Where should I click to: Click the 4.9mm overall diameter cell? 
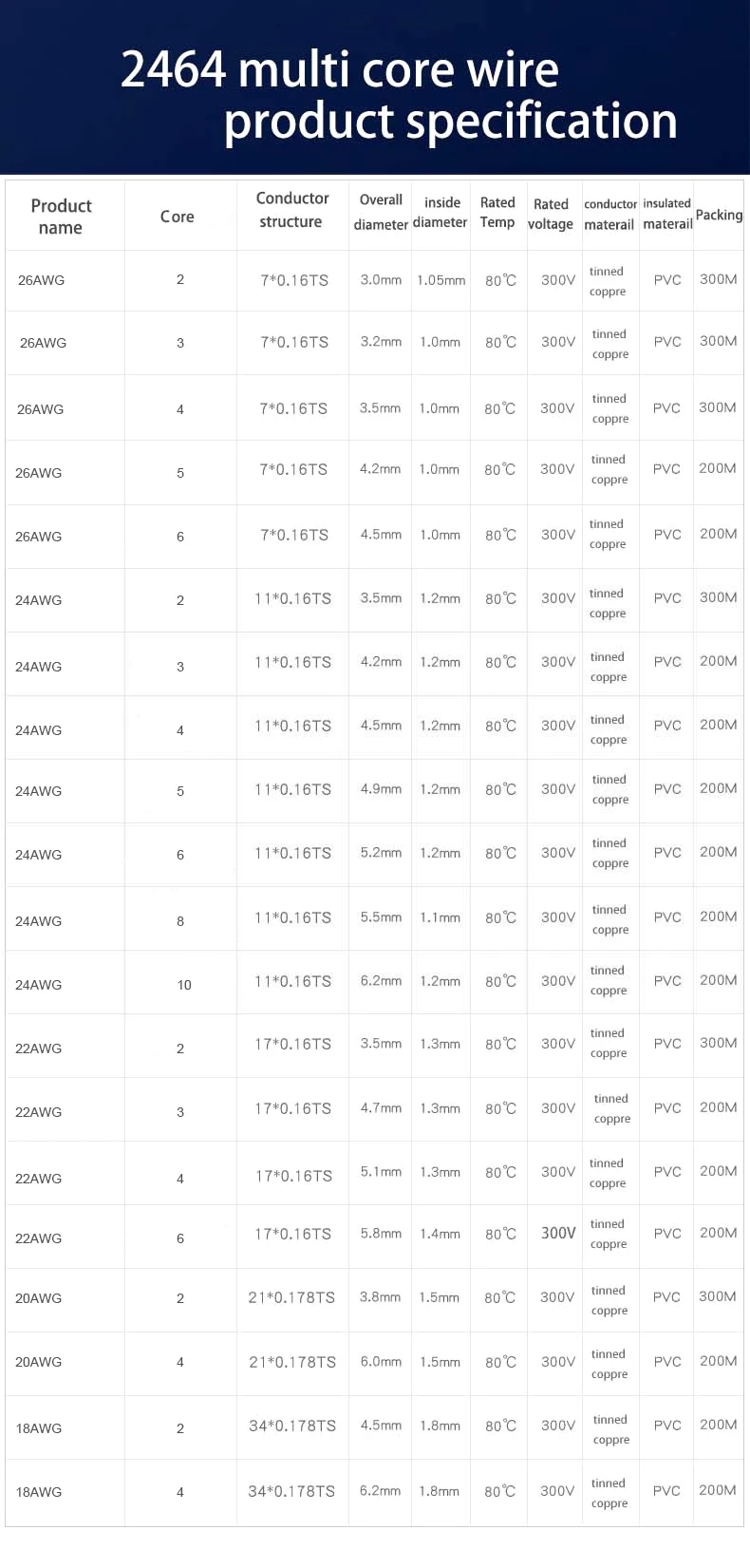pos(381,789)
